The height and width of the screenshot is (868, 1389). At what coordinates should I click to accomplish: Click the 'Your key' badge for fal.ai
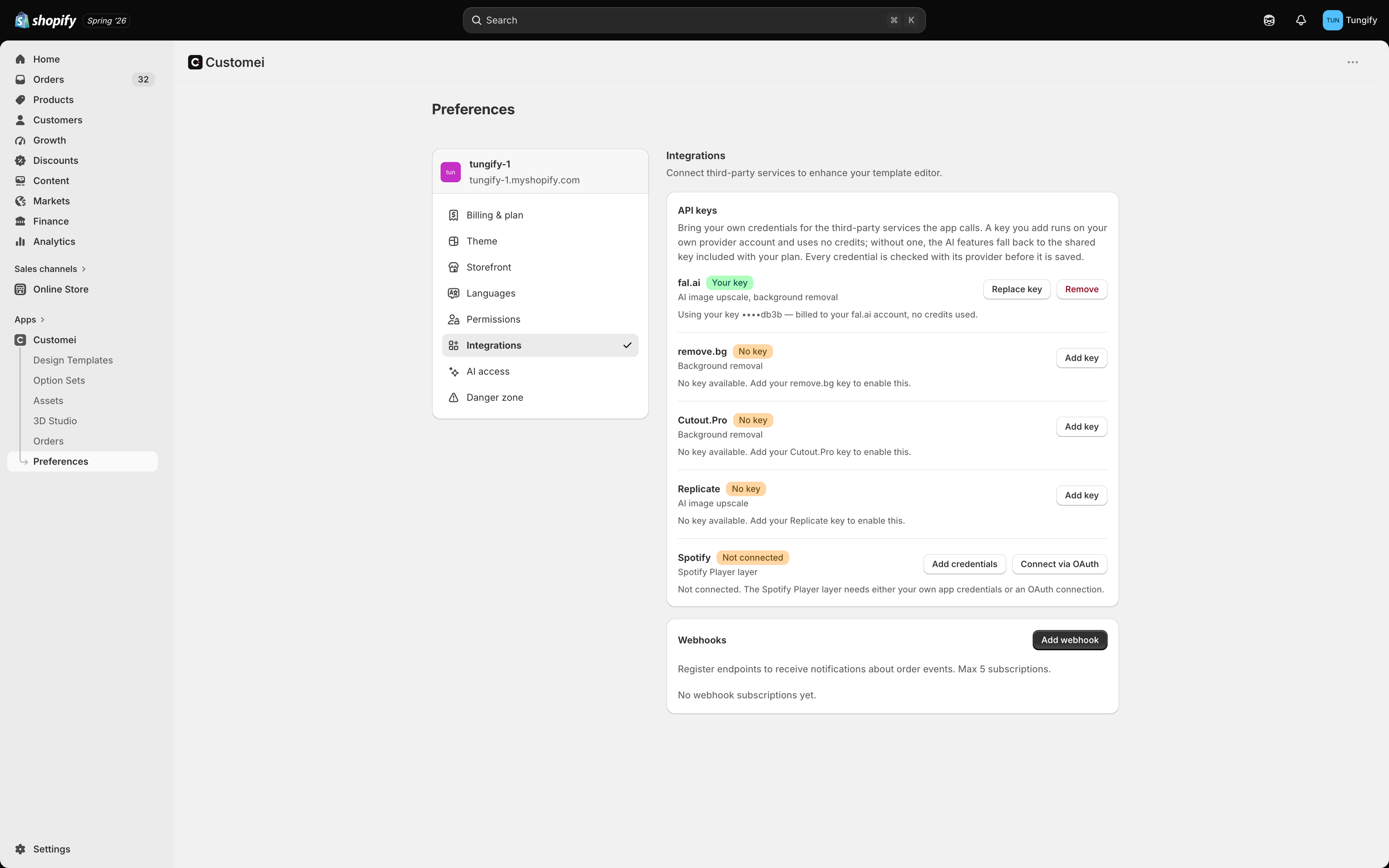click(x=730, y=282)
